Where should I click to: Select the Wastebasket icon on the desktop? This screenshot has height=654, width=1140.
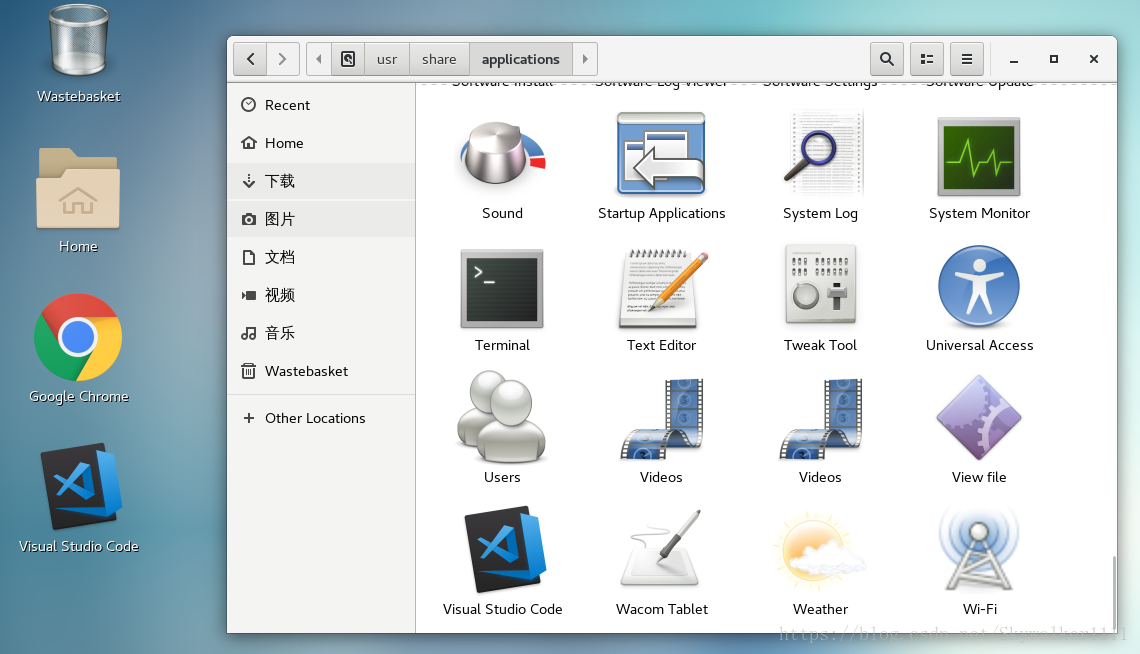79,39
